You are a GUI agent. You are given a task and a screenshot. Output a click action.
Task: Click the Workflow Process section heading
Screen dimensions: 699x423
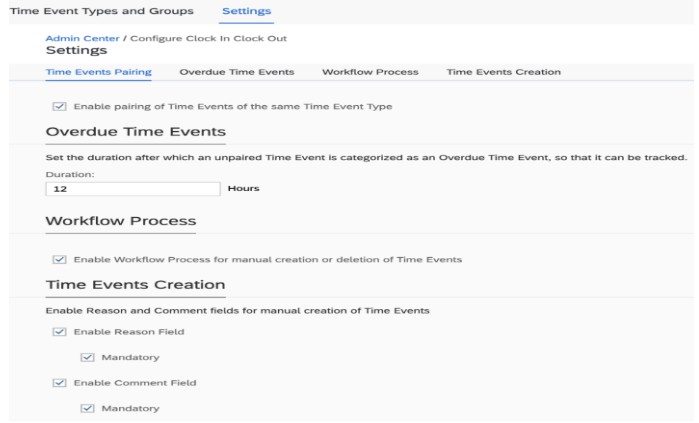121,221
